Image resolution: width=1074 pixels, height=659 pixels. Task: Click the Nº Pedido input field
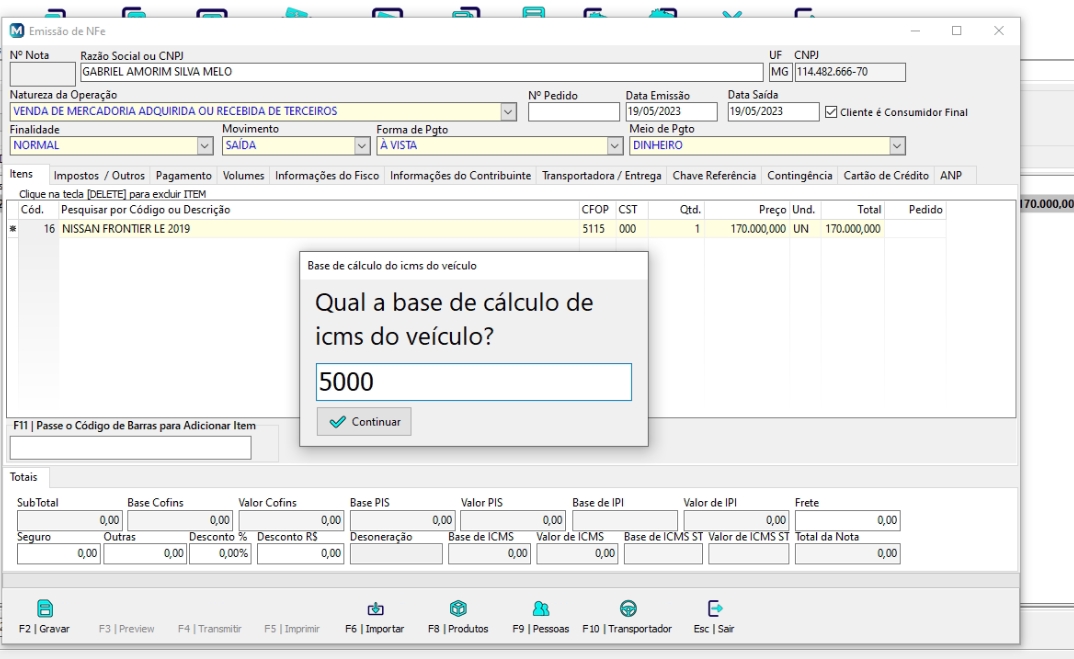pyautogui.click(x=573, y=112)
